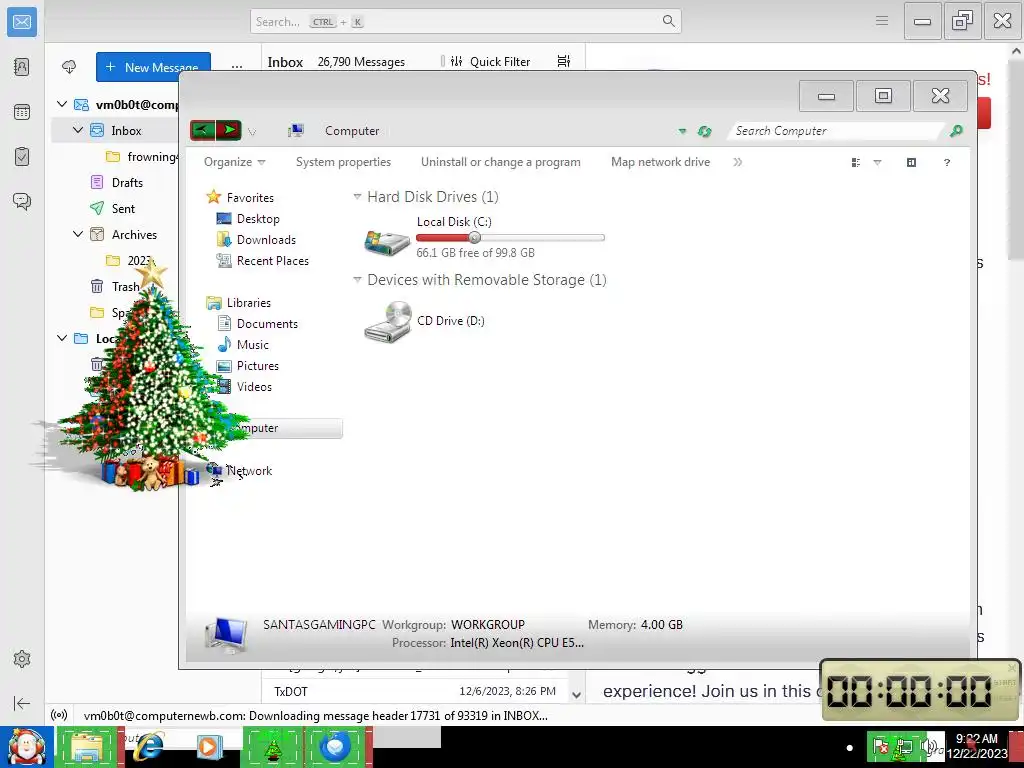Collapse the Archives folder
This screenshot has width=1024, height=768.
click(78, 234)
